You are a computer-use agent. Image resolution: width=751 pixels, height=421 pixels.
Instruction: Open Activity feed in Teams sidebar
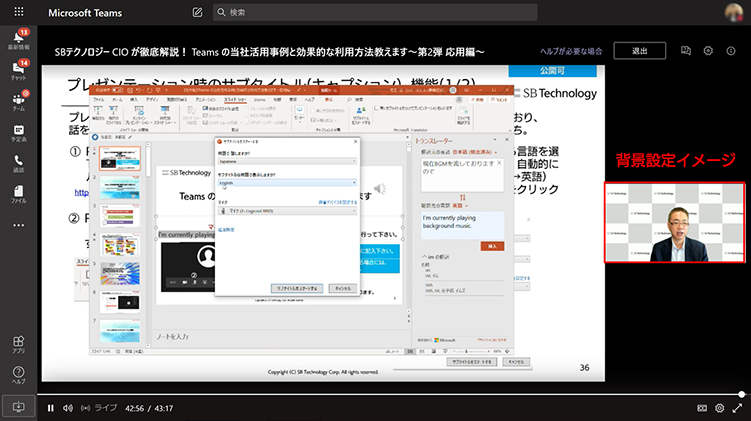point(19,40)
